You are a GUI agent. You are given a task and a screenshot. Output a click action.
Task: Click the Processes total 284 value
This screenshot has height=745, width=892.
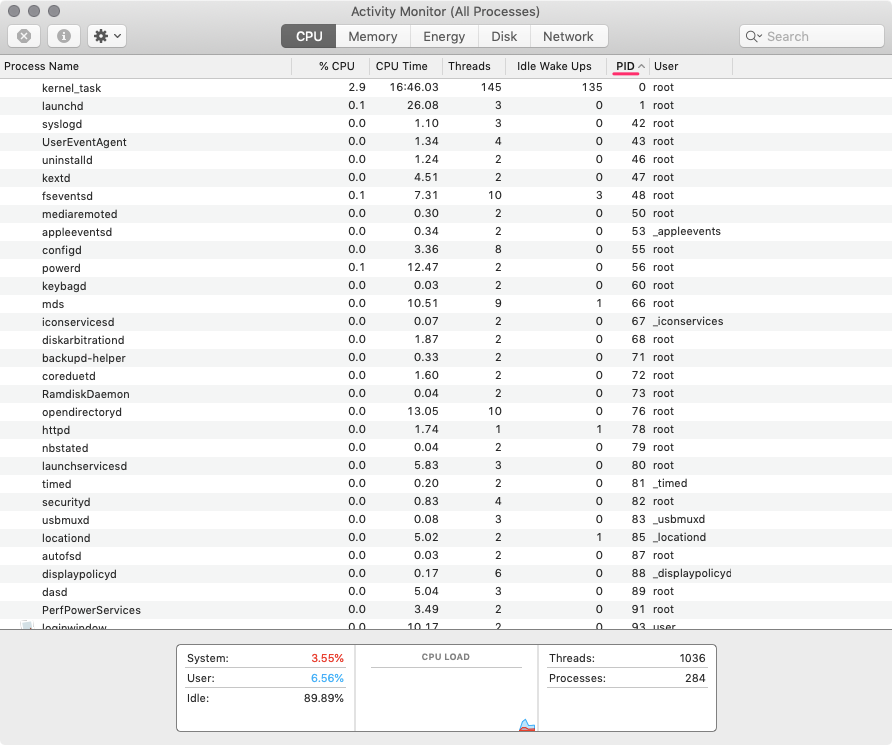[695, 678]
